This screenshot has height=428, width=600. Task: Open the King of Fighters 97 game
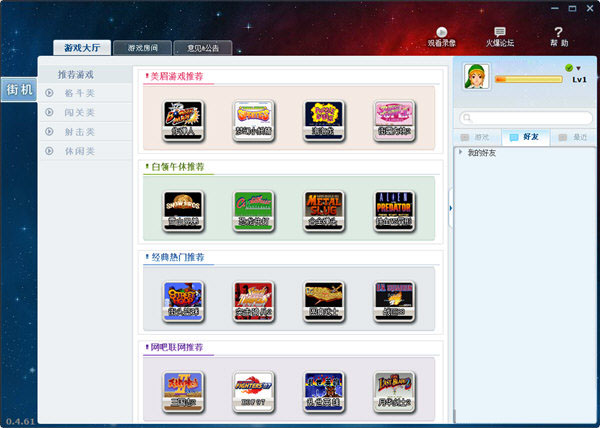pos(253,392)
